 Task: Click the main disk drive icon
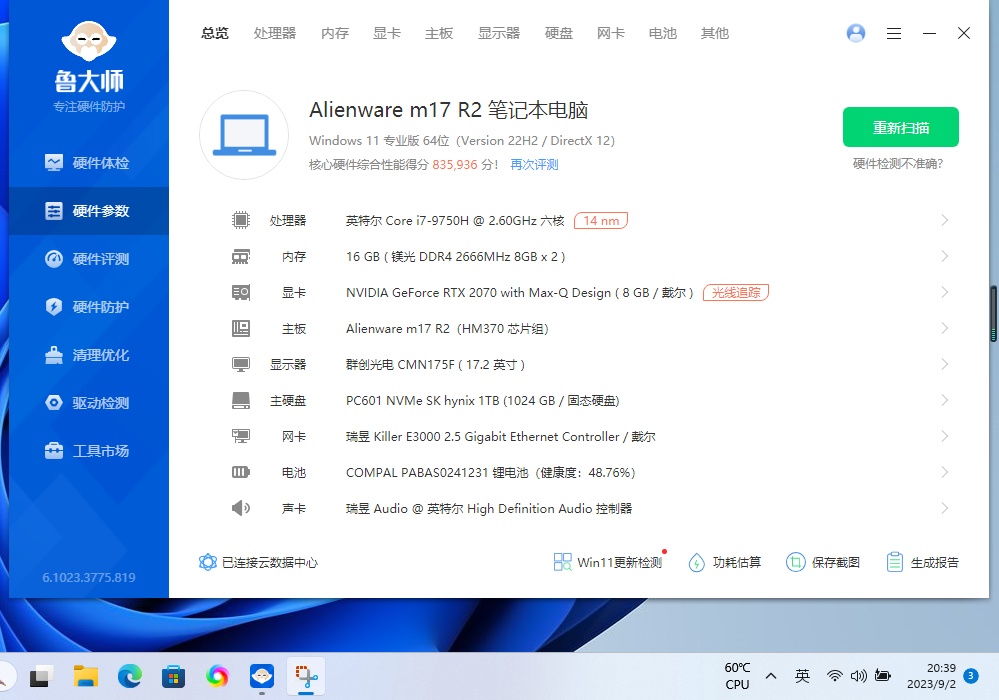pyautogui.click(x=241, y=401)
